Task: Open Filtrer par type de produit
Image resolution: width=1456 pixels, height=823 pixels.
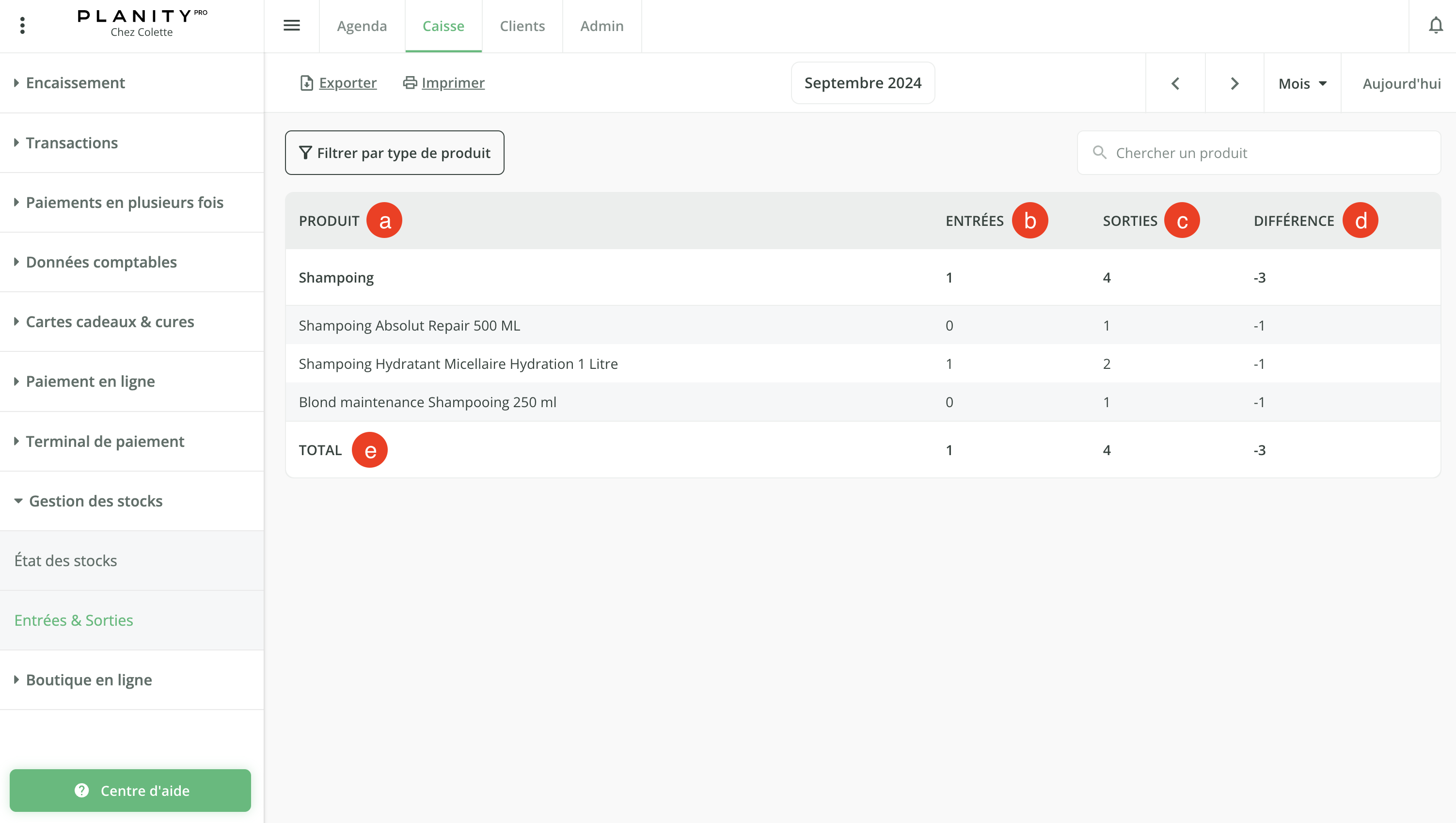Action: tap(395, 153)
